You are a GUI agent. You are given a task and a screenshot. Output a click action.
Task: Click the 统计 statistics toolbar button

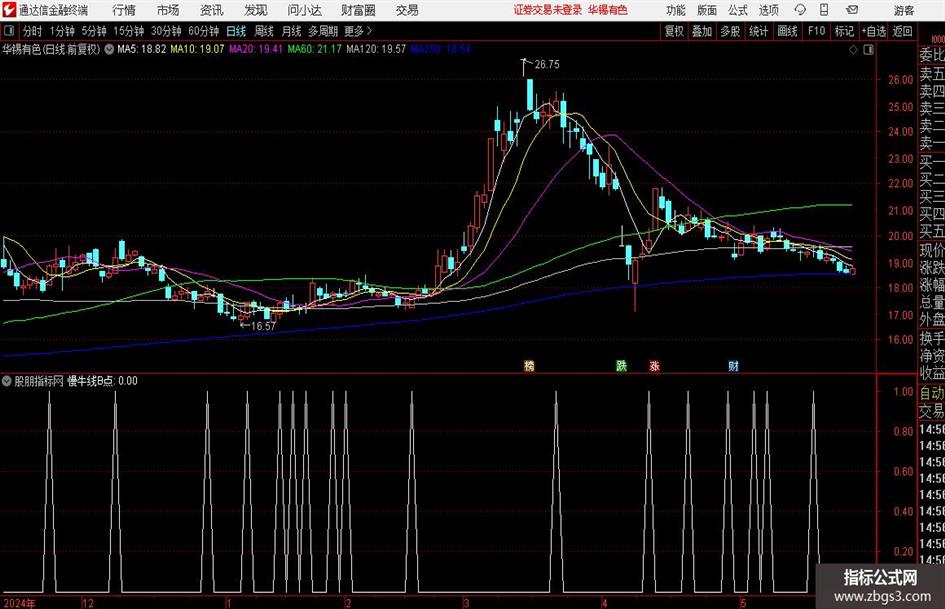coord(758,31)
